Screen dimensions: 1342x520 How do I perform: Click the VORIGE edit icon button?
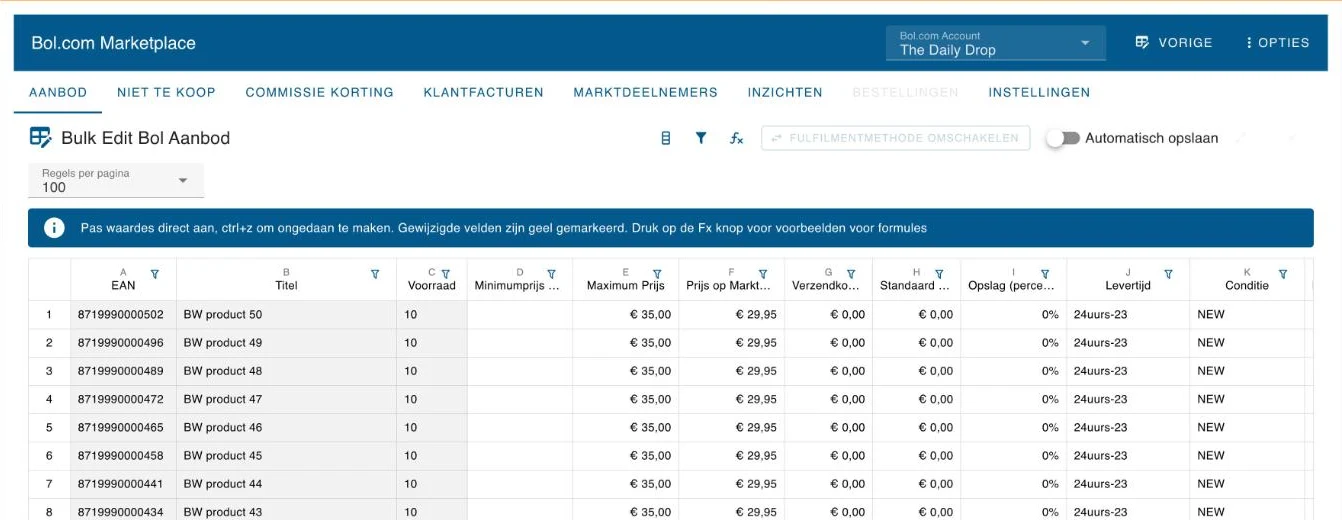[1174, 43]
